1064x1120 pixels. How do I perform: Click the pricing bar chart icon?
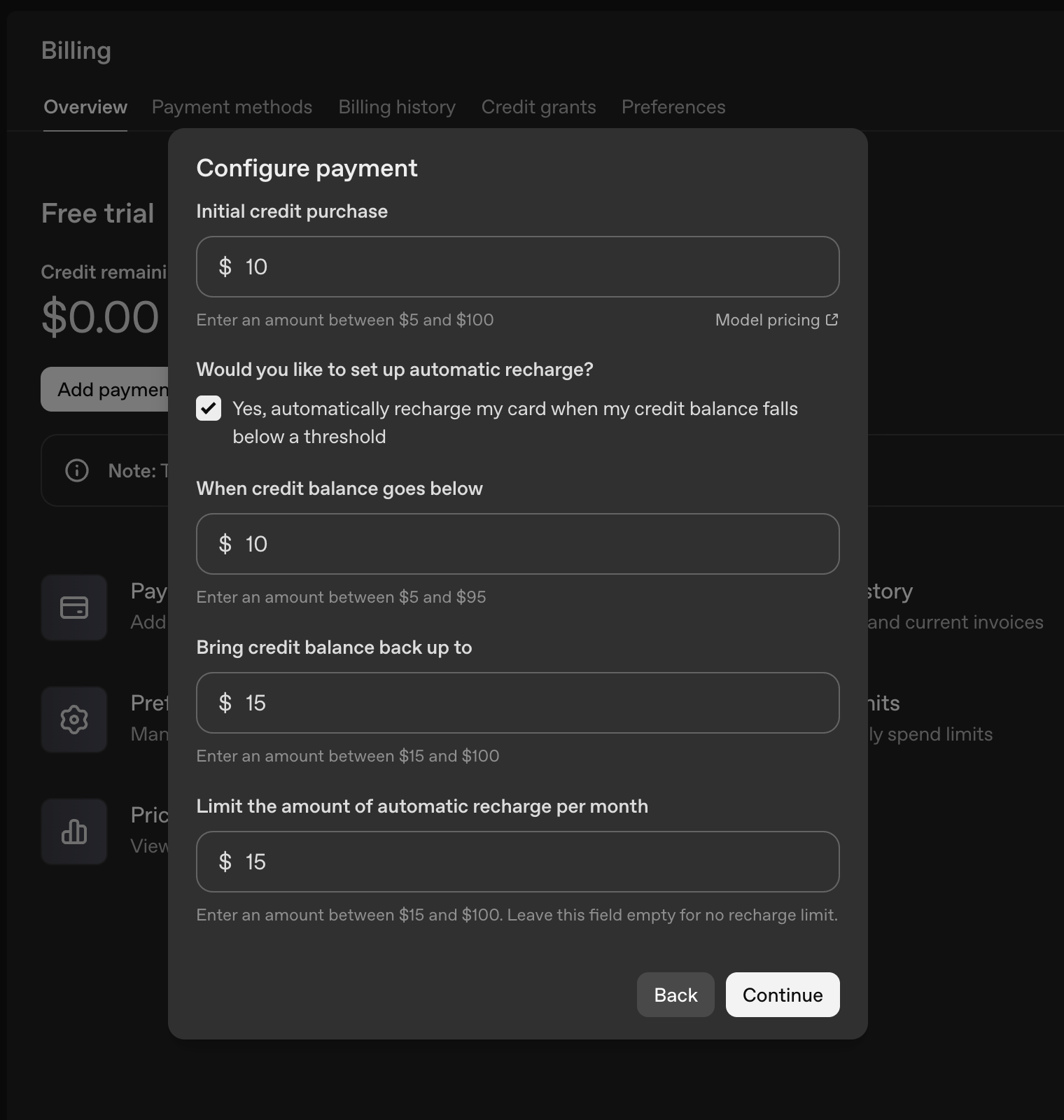point(74,832)
